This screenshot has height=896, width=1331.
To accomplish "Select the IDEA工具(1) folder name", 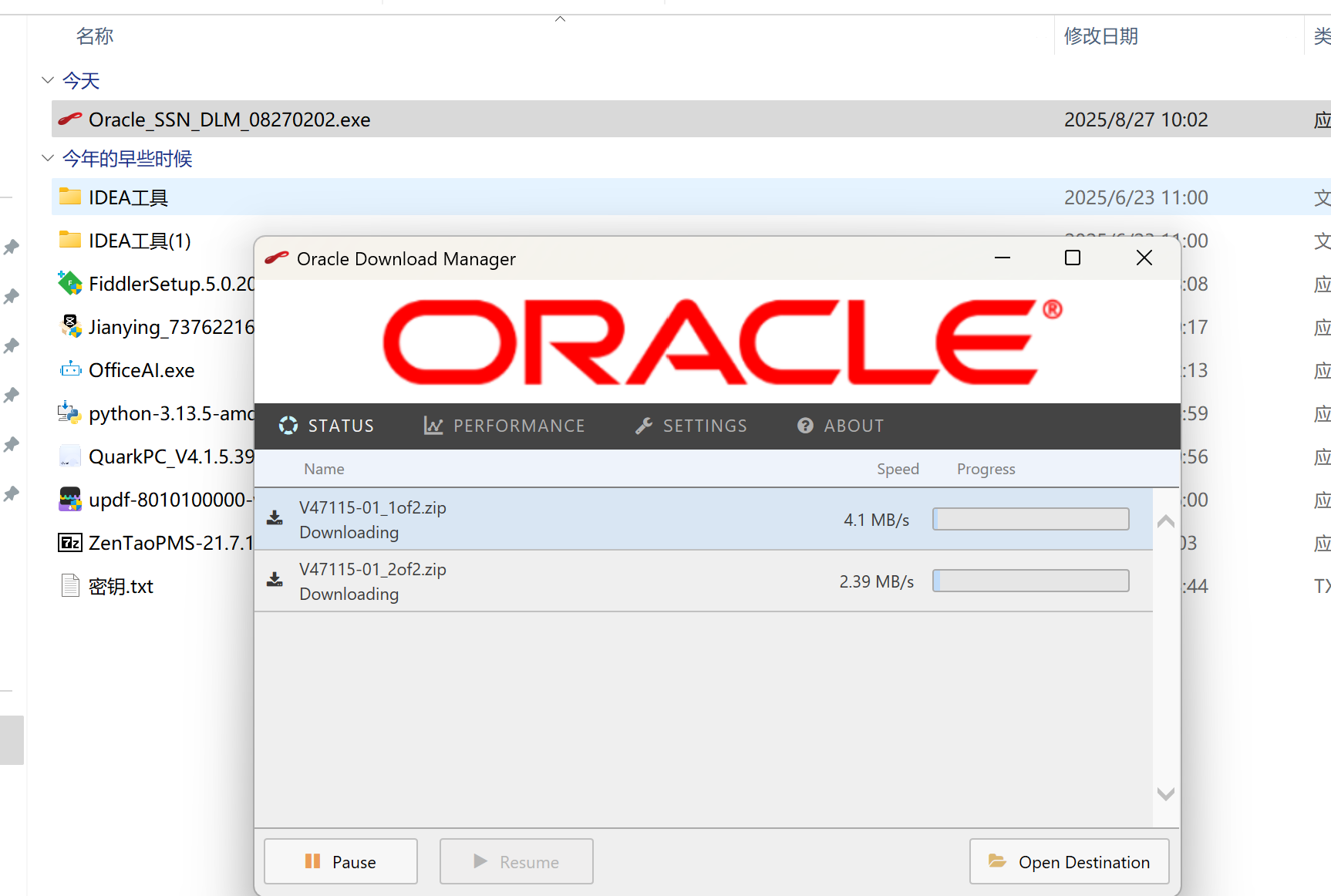I will tap(140, 241).
